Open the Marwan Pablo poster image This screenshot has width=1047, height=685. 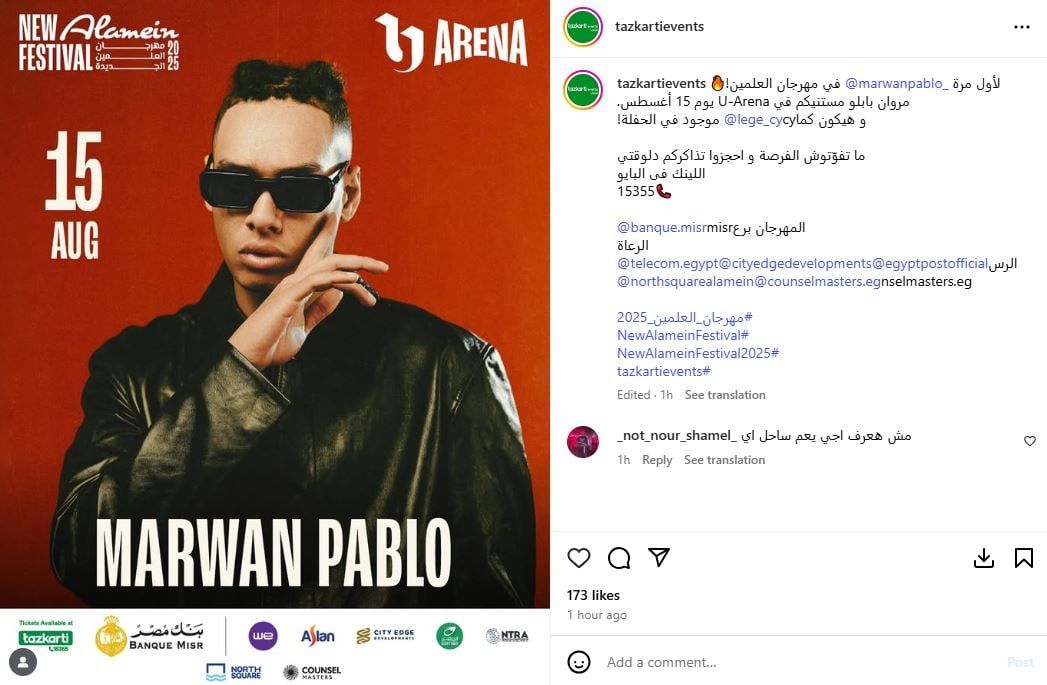(274, 304)
